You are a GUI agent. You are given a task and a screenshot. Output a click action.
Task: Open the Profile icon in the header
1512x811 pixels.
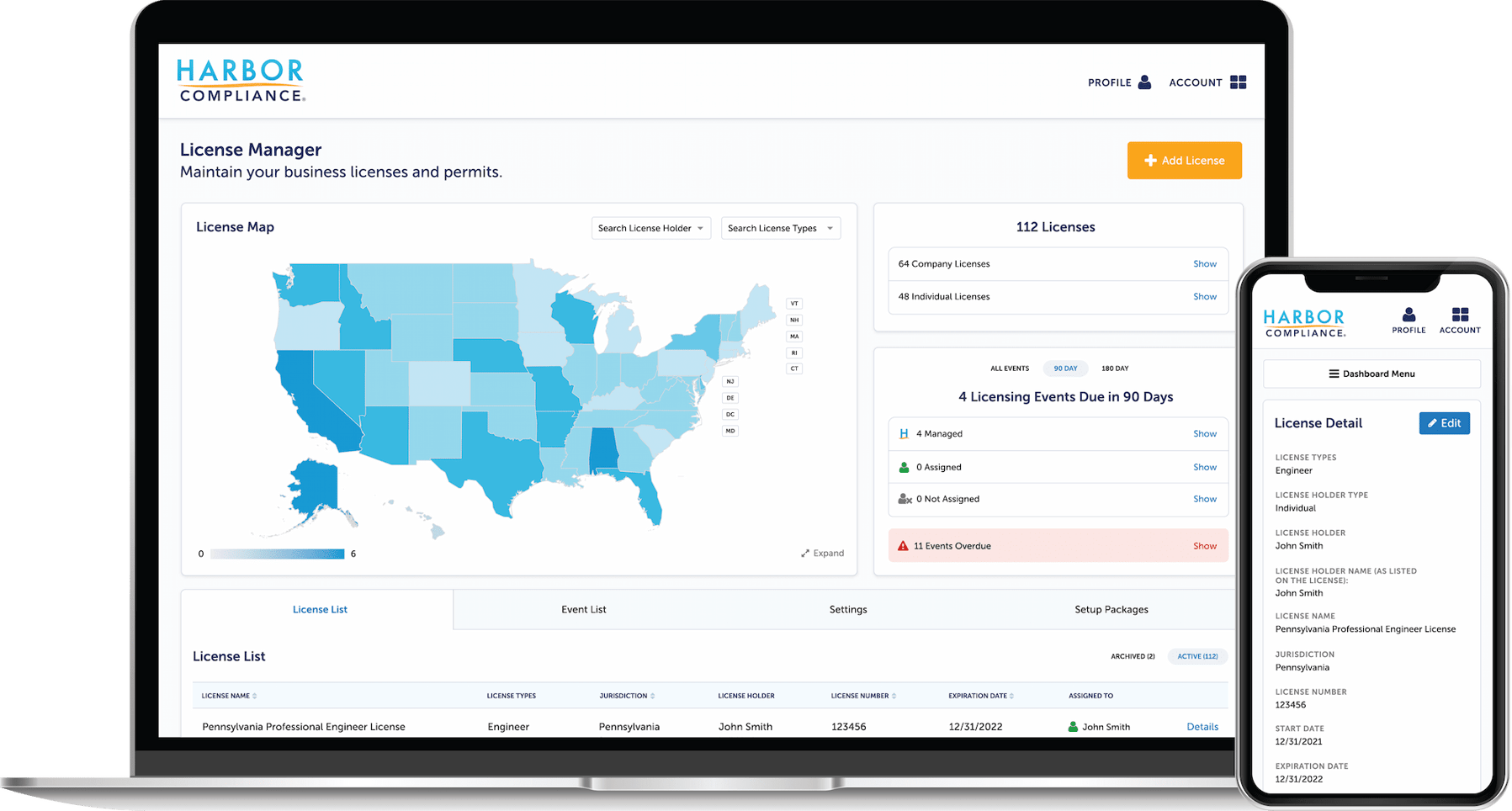coord(1143,82)
